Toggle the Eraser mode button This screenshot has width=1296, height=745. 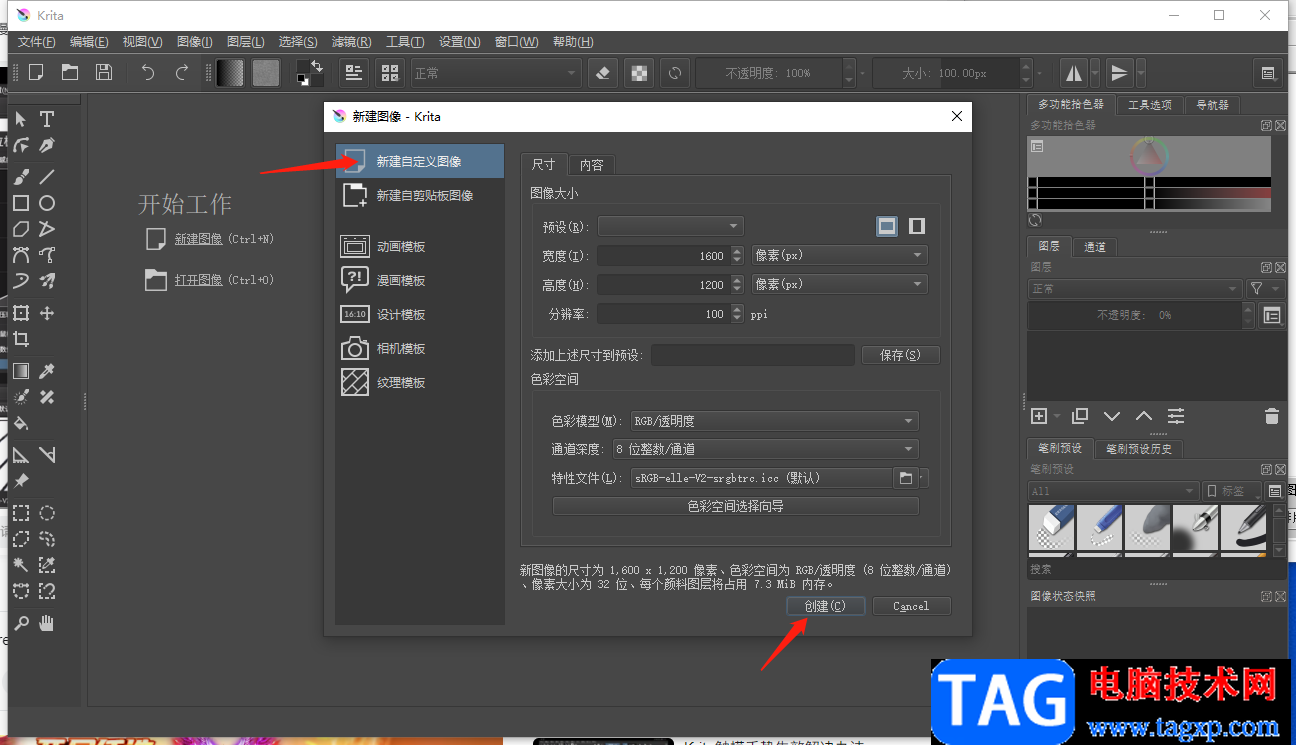click(x=602, y=72)
